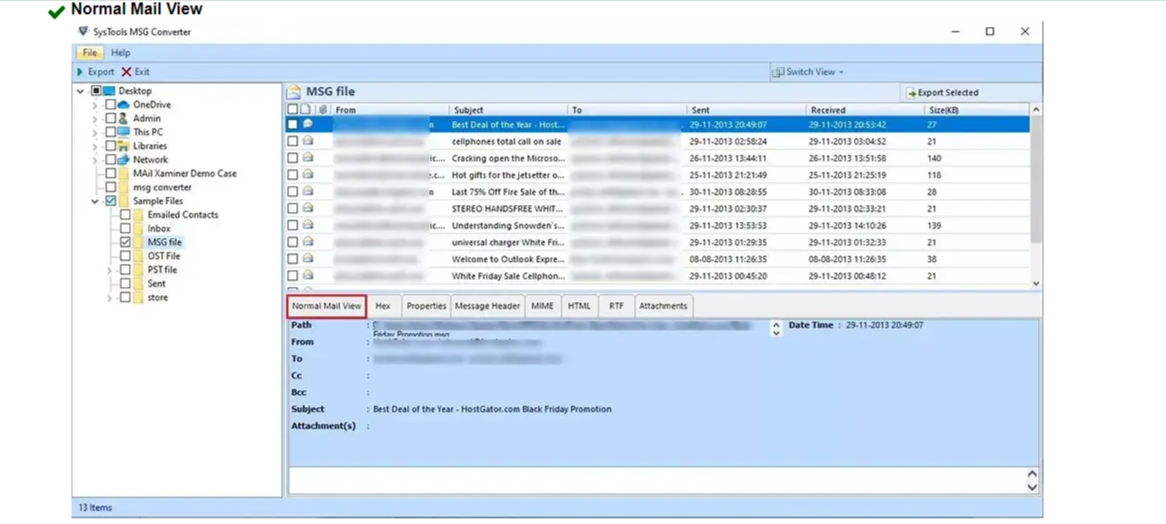
Task: Click the PST file folder icon
Action: pos(138,270)
